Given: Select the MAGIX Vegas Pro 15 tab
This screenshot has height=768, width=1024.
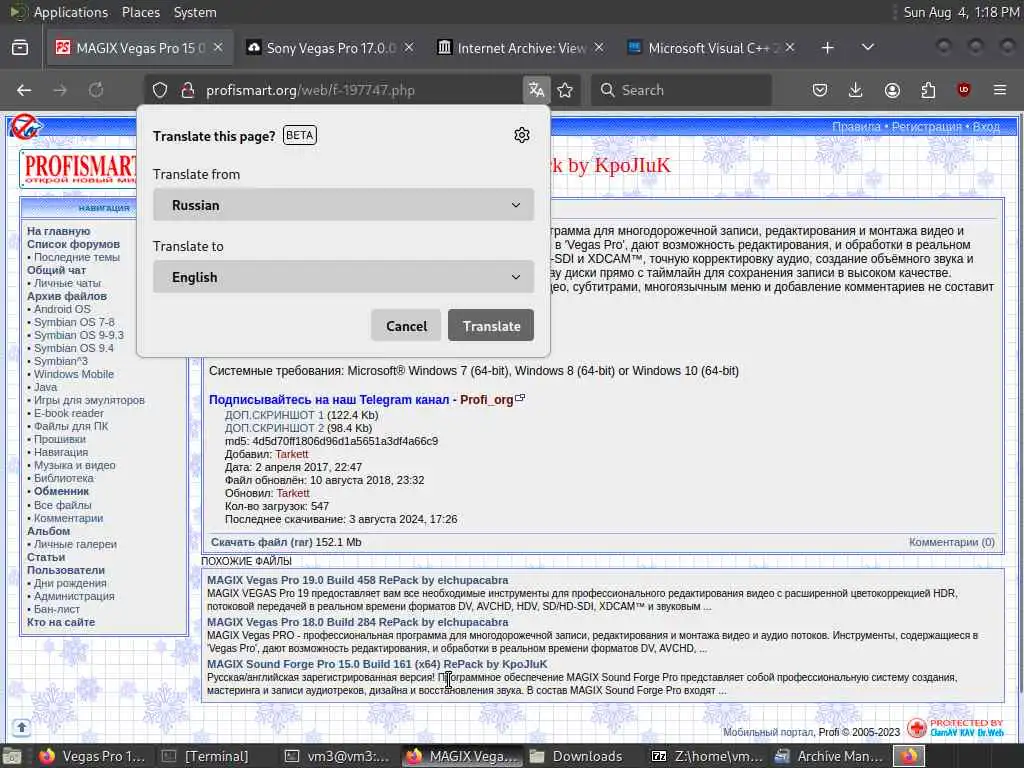Looking at the screenshot, I should pos(140,48).
